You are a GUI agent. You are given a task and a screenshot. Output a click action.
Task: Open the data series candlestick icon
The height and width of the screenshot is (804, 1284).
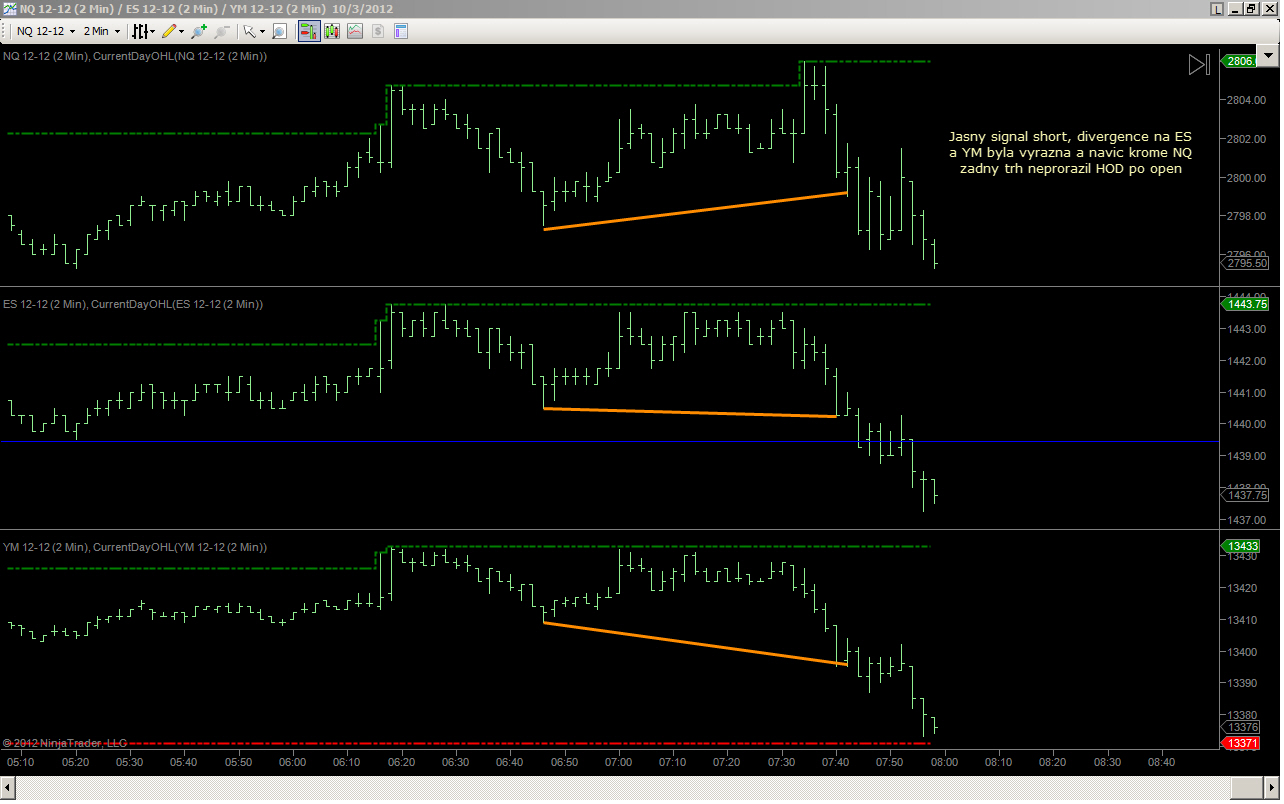pos(332,31)
